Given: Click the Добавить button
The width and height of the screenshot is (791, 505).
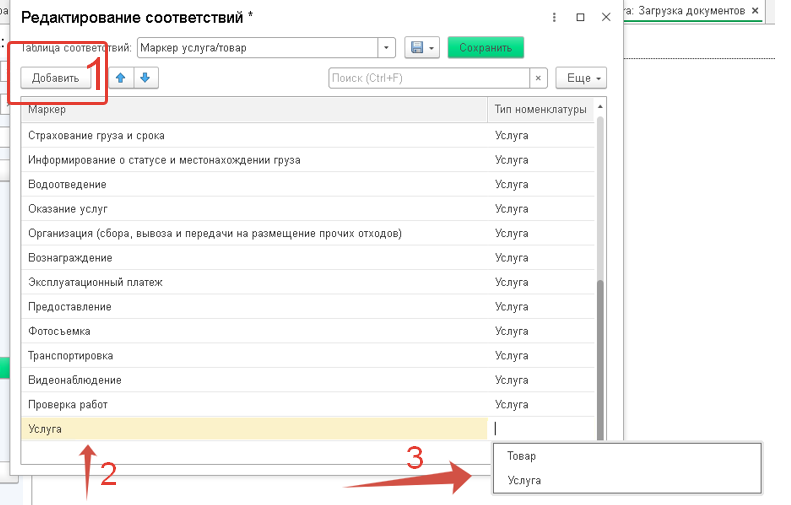Looking at the screenshot, I should point(55,78).
